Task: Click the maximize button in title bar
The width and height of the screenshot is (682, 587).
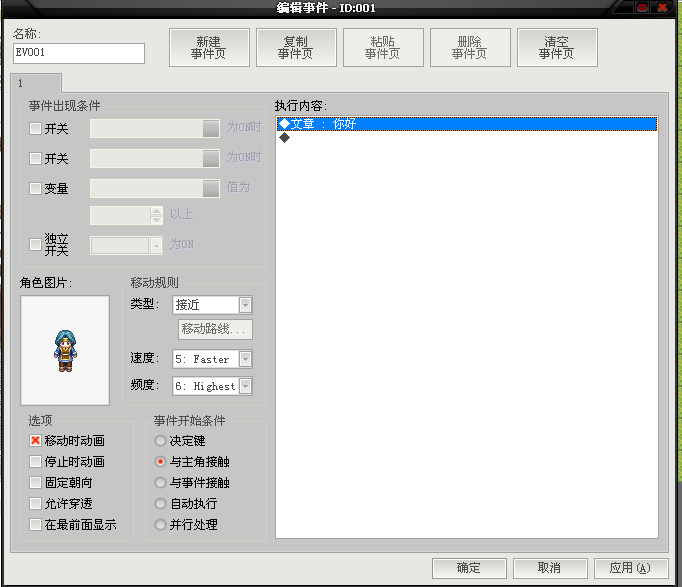Action: [x=642, y=7]
